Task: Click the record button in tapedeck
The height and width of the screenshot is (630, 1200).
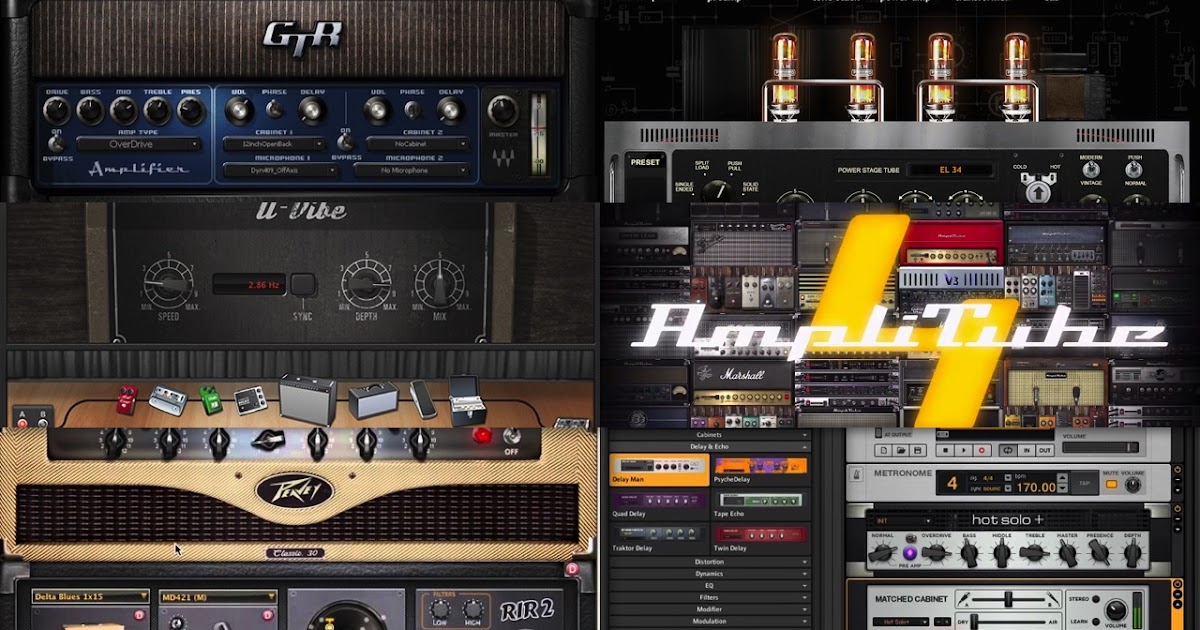Action: [982, 451]
